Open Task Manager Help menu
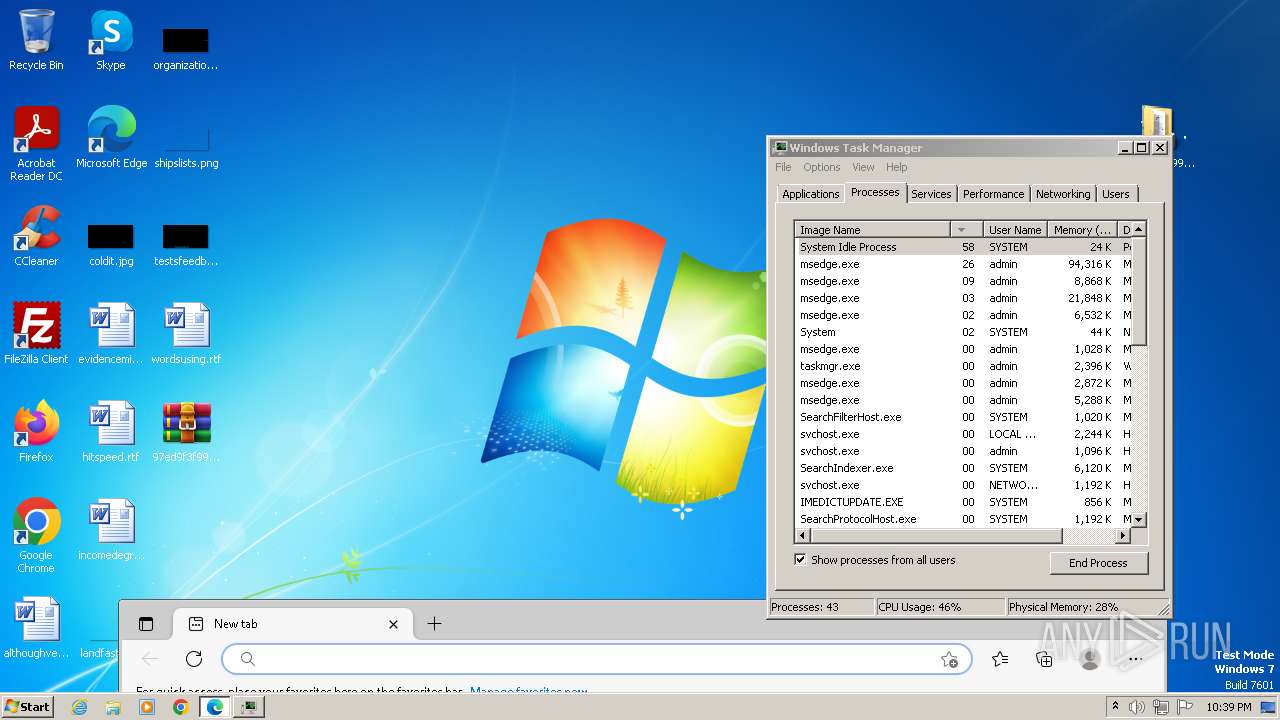This screenshot has height=720, width=1280. 896,167
